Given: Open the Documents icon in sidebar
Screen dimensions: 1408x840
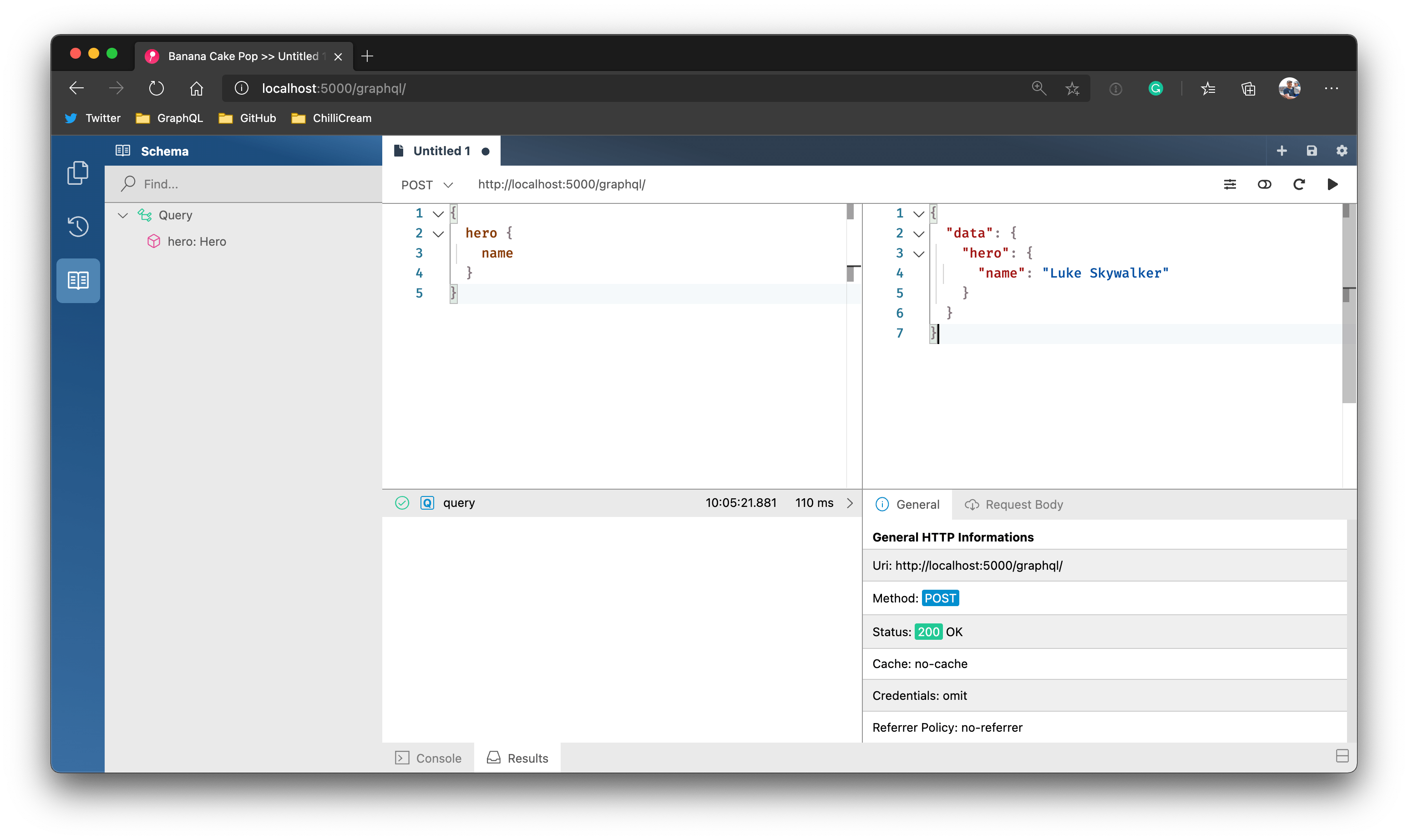Looking at the screenshot, I should pos(78,173).
